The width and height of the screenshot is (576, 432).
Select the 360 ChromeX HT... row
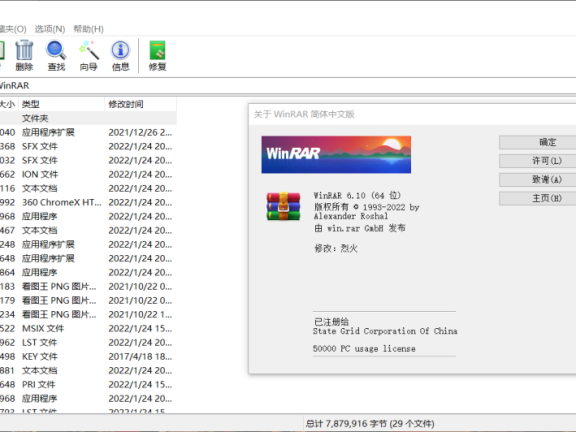point(88,202)
